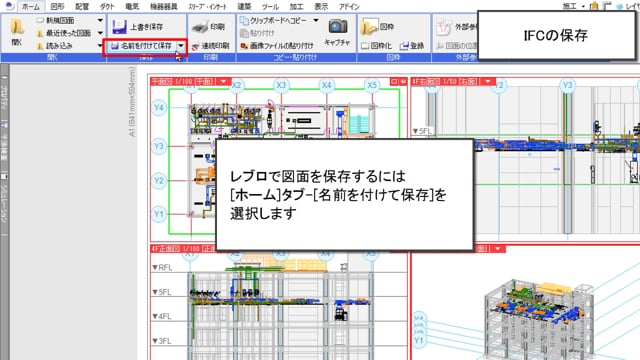Switch to the 配管 tab
This screenshot has height=360, width=640.
click(82, 7)
